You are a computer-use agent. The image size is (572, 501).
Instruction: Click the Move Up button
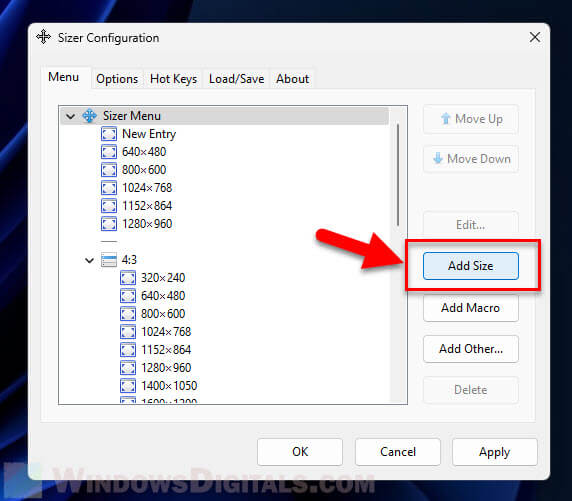click(x=471, y=119)
